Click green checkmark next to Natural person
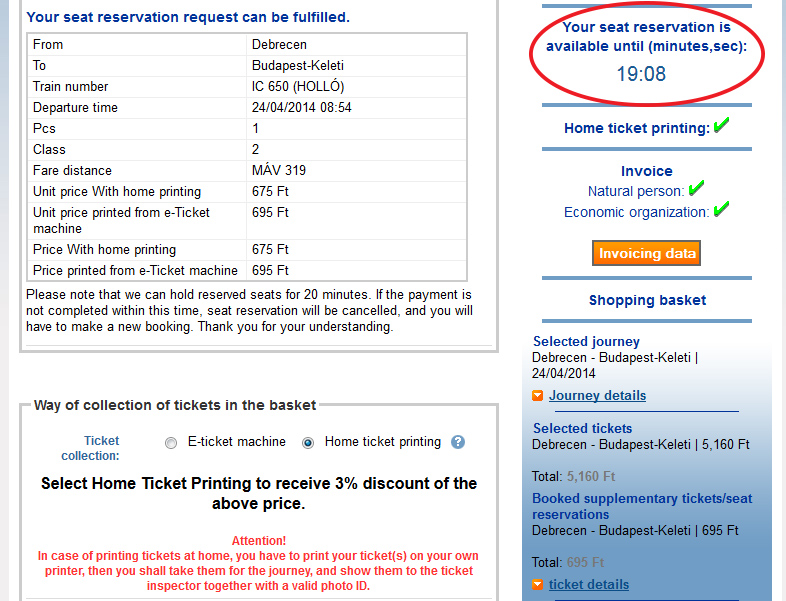This screenshot has height=601, width=786. click(x=696, y=188)
